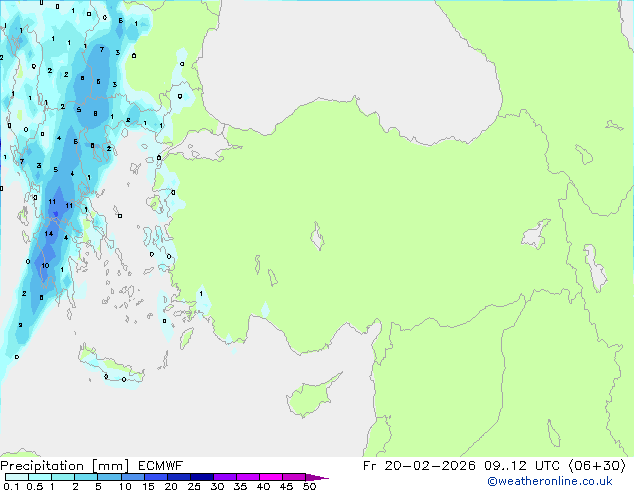The image size is (634, 490).
Task: Click the 10–15 mm legend swatch
Action: click(x=133, y=477)
